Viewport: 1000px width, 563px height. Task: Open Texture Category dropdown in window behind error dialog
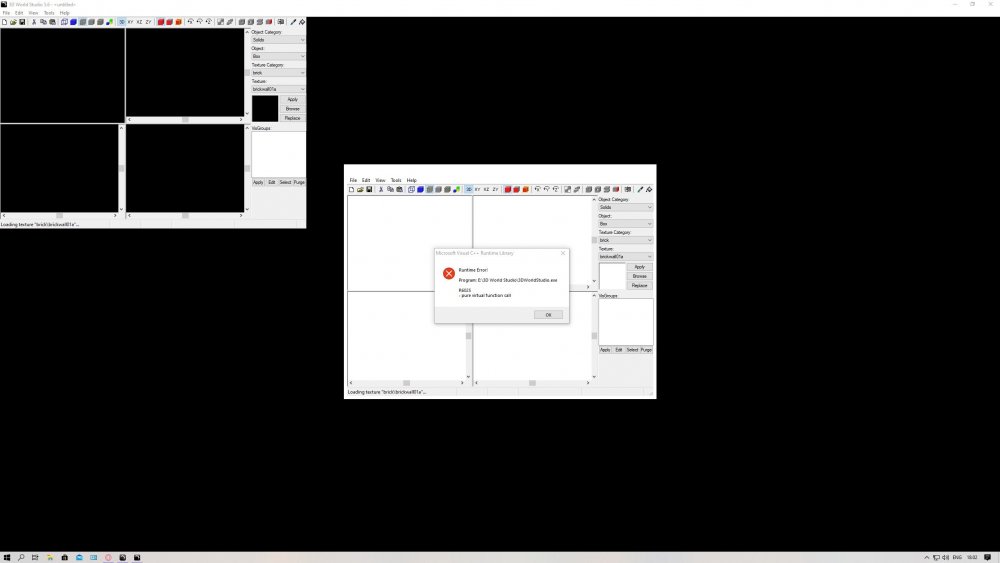tap(625, 240)
